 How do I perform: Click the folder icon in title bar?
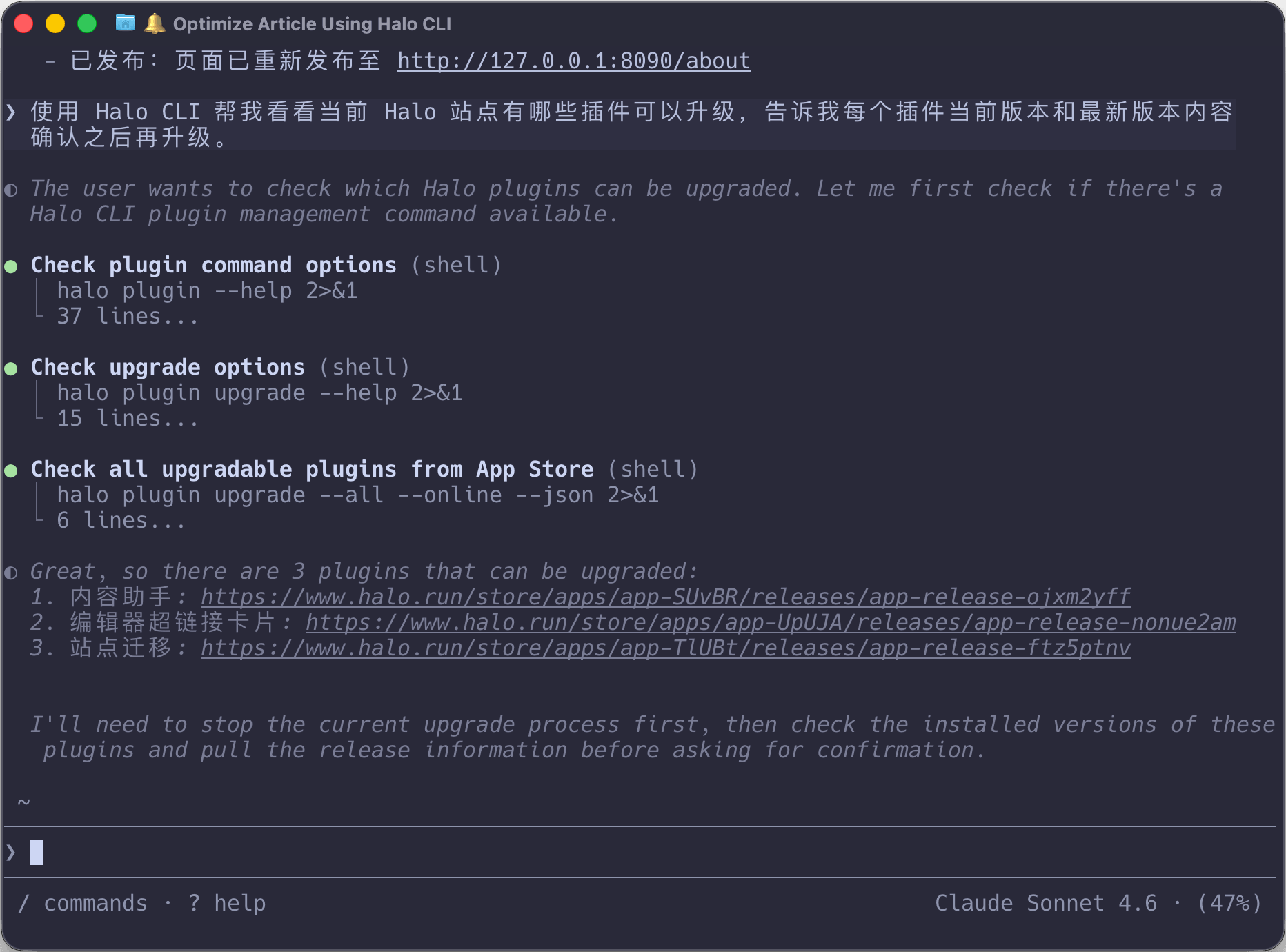tap(125, 23)
